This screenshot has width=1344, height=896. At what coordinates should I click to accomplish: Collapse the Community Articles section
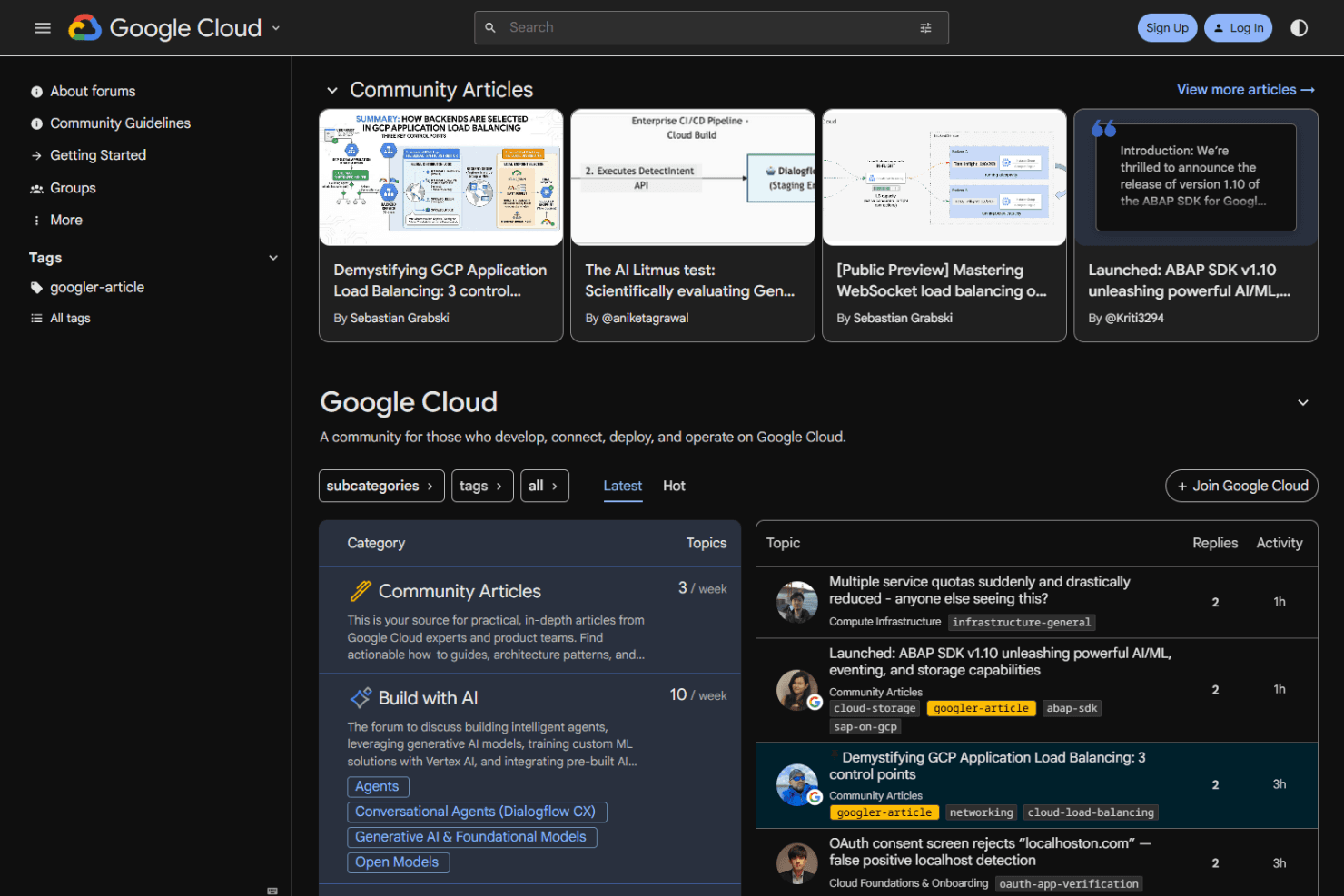332,90
